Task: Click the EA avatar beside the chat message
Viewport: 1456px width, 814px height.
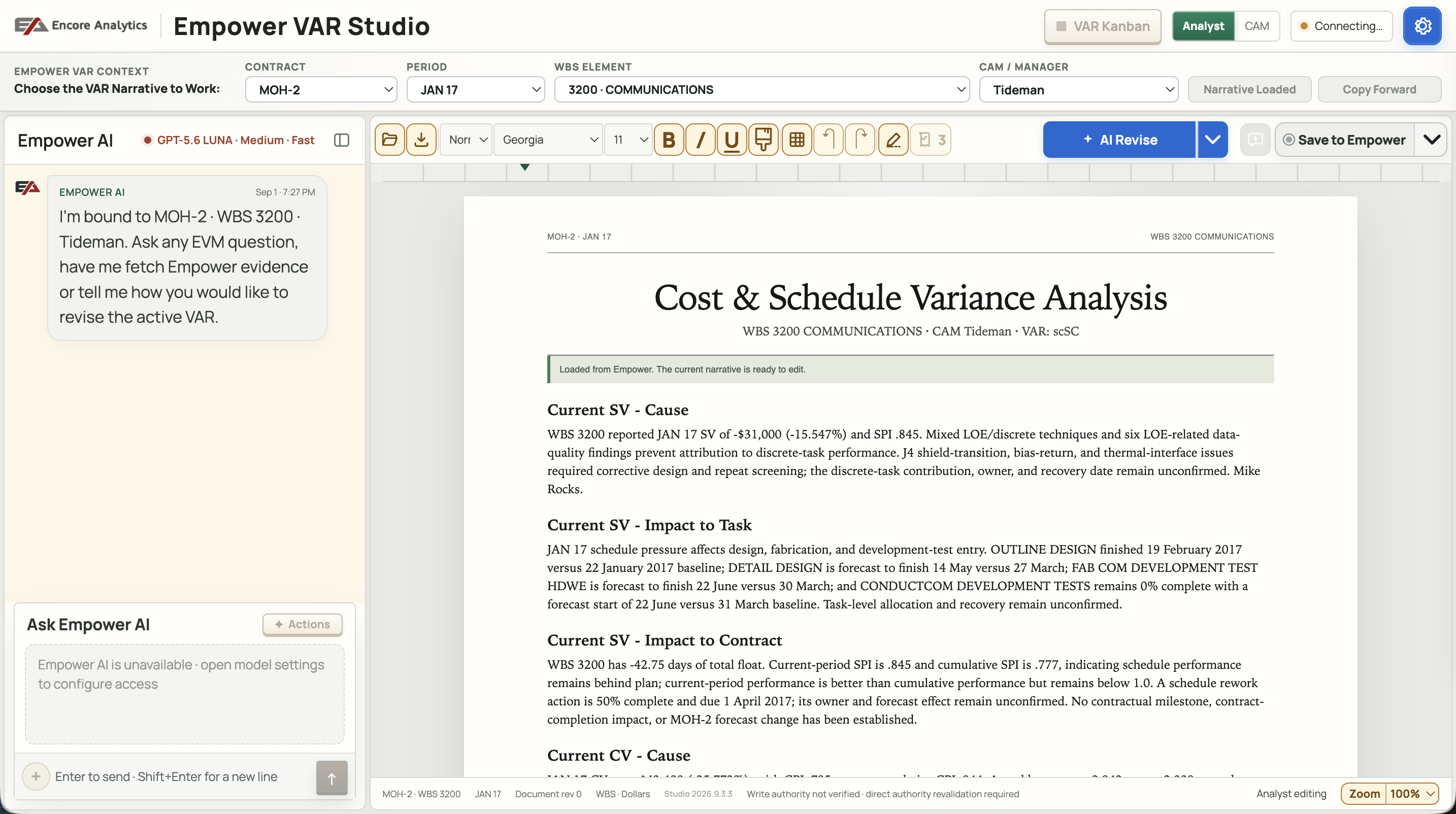Action: pyautogui.click(x=28, y=188)
